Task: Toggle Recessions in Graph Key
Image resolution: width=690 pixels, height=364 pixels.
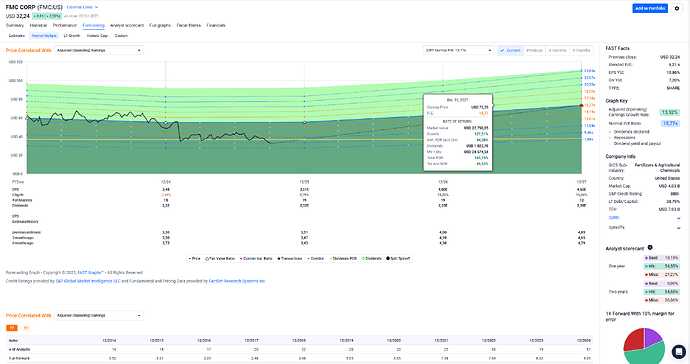Action: click(x=623, y=137)
